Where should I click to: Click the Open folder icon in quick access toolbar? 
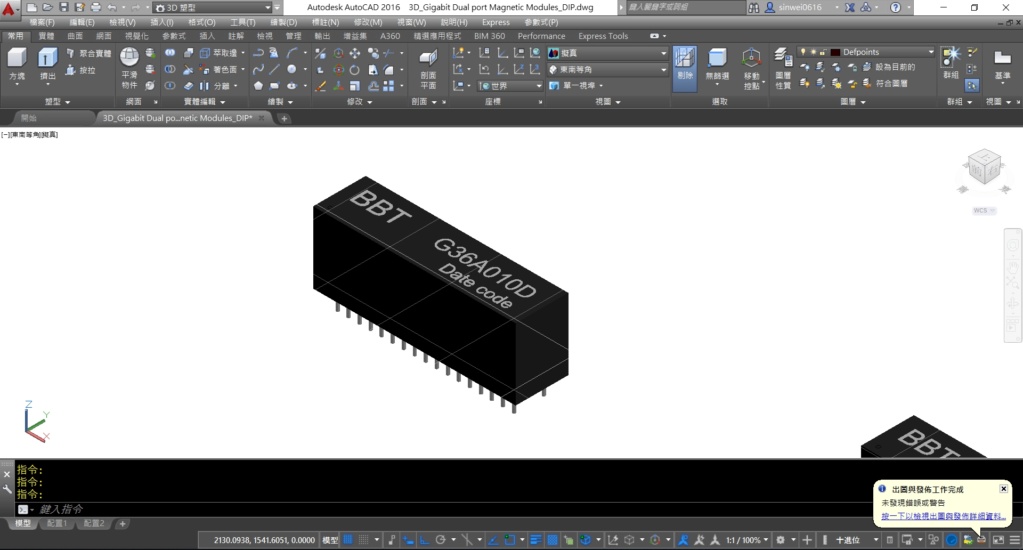(x=47, y=7)
